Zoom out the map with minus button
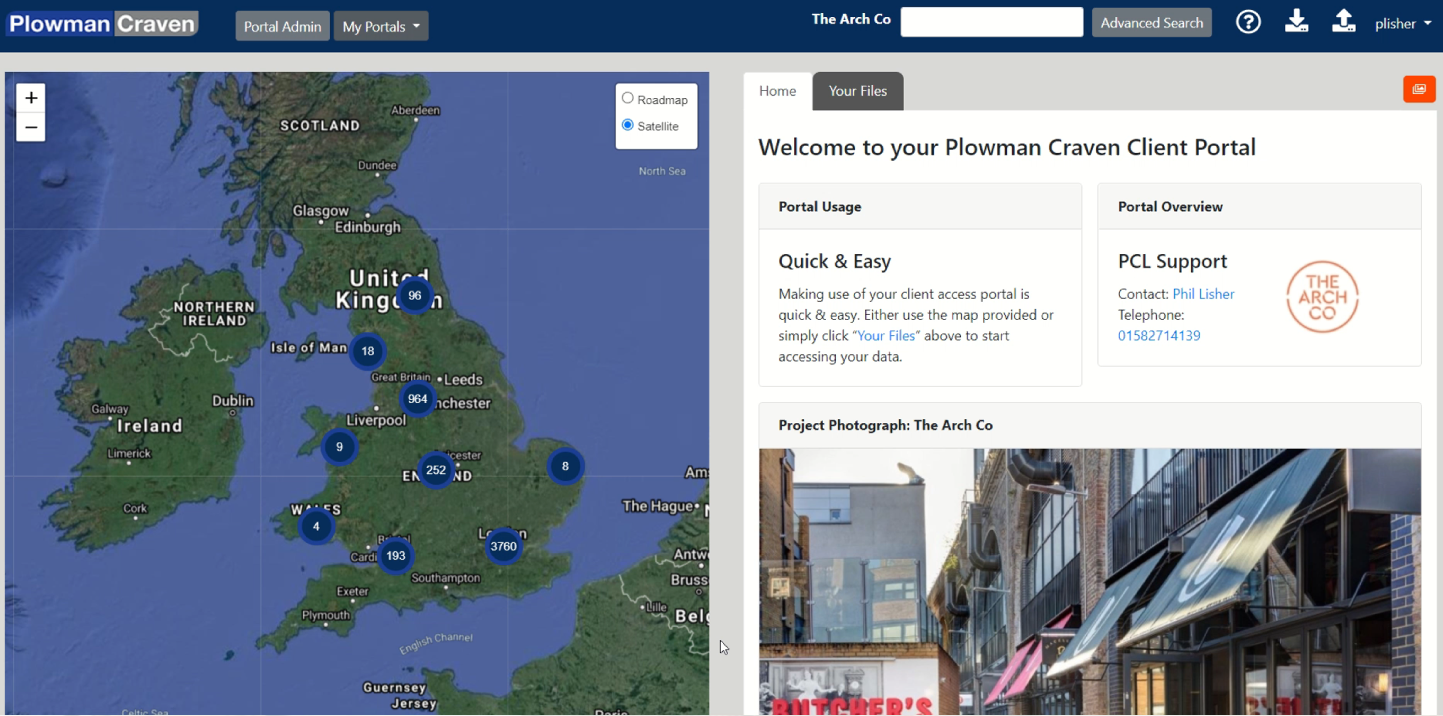The width and height of the screenshot is (1443, 716). point(31,127)
